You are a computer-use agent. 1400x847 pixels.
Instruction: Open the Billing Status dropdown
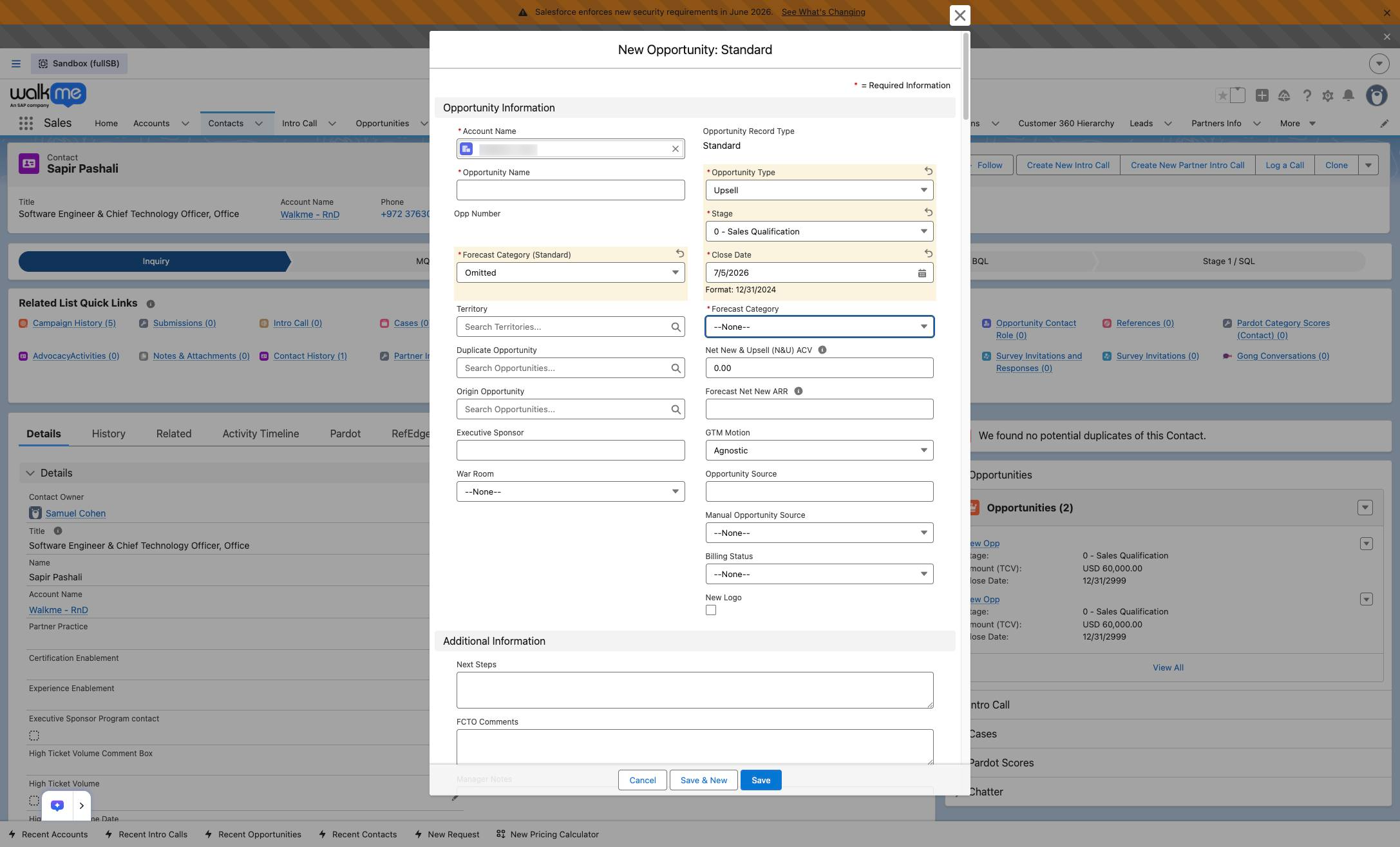click(819, 574)
